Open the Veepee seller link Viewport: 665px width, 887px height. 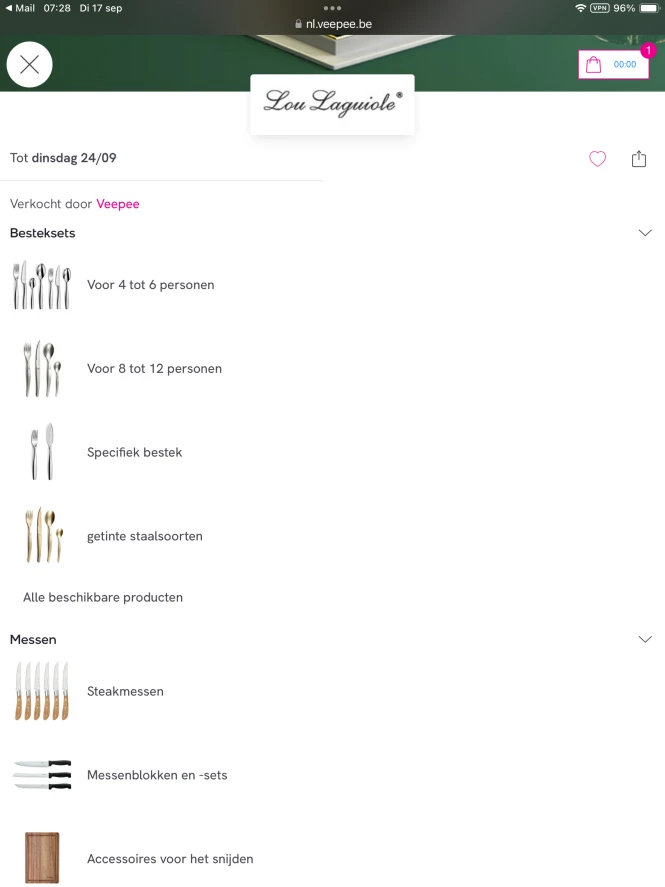coord(118,204)
